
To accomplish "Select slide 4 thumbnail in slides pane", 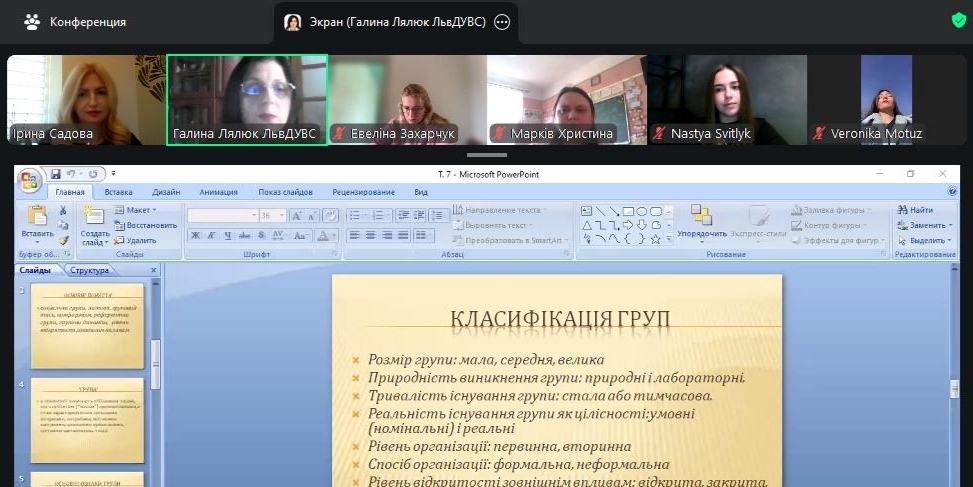I will pos(88,420).
